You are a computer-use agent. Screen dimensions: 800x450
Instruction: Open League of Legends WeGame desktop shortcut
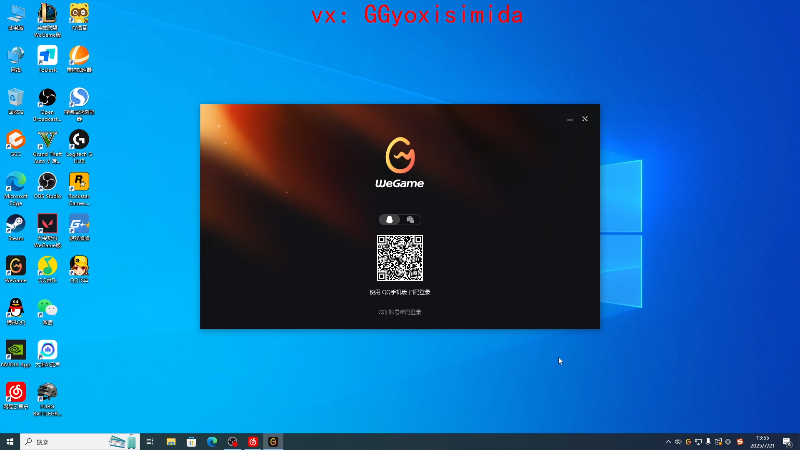tap(47, 20)
